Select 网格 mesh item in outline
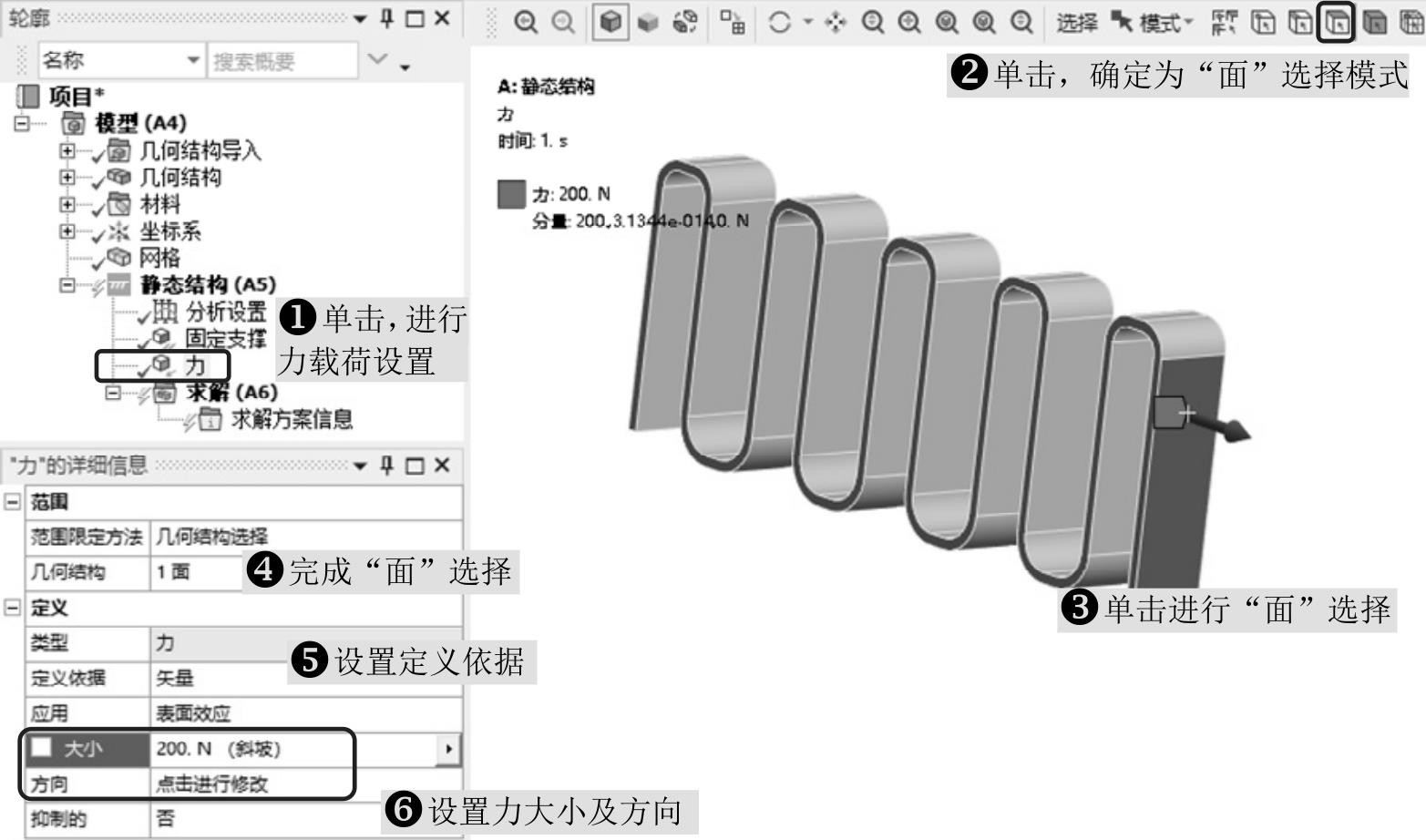This screenshot has width=1426, height=840. (159, 258)
